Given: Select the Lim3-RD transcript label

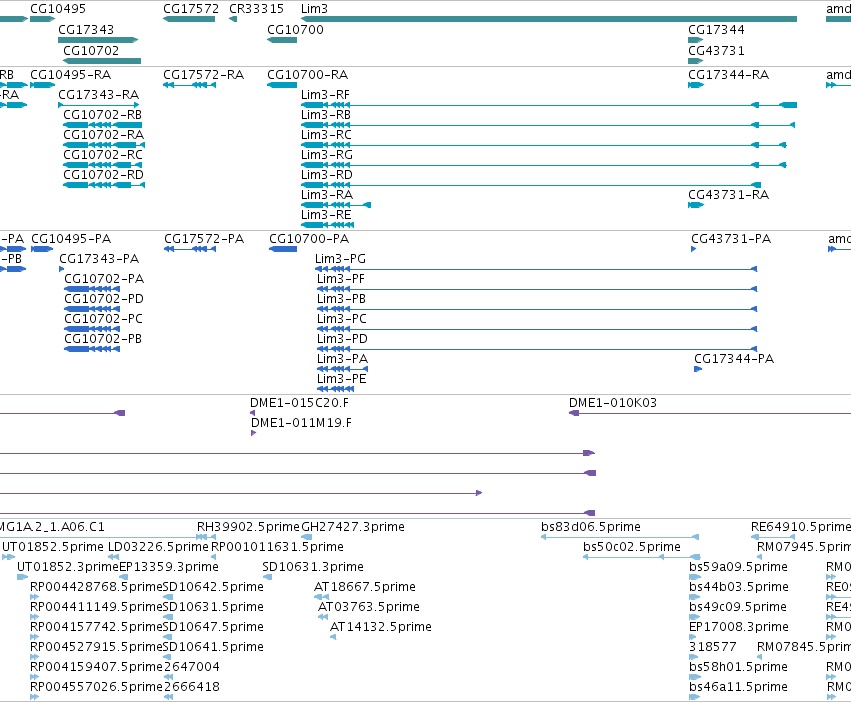Looking at the screenshot, I should [x=327, y=175].
